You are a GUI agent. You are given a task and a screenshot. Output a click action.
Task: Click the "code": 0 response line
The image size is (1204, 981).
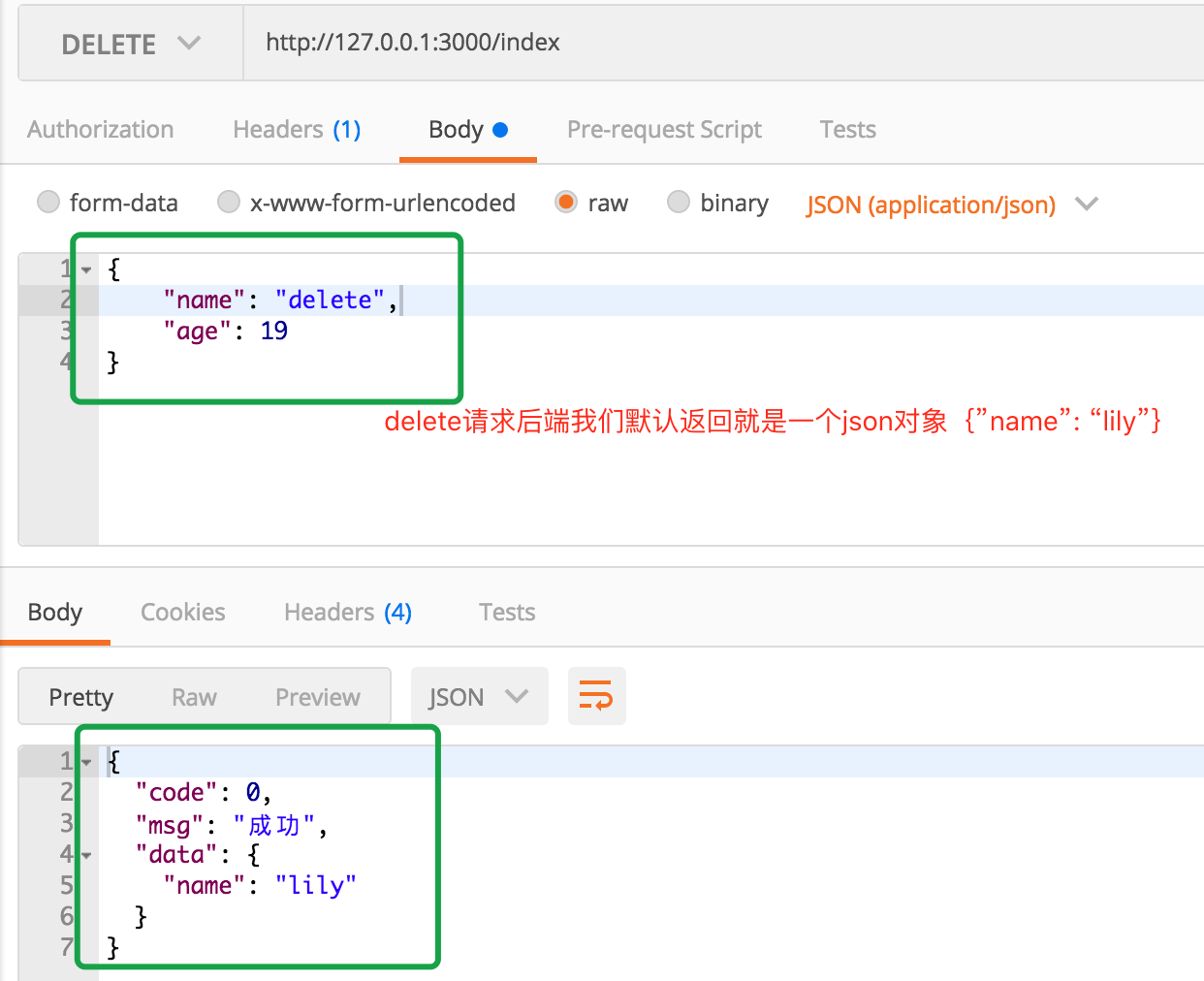pos(204,793)
